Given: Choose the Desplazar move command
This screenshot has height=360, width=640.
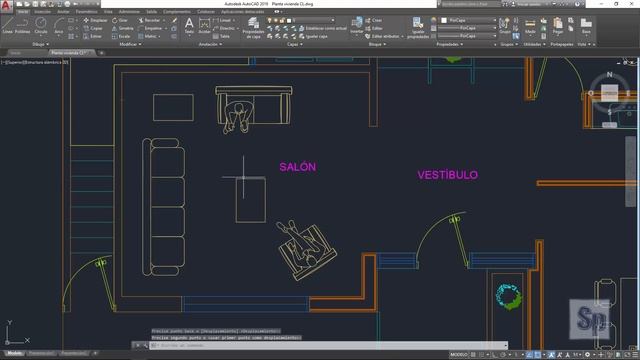Looking at the screenshot, I should click(x=95, y=20).
